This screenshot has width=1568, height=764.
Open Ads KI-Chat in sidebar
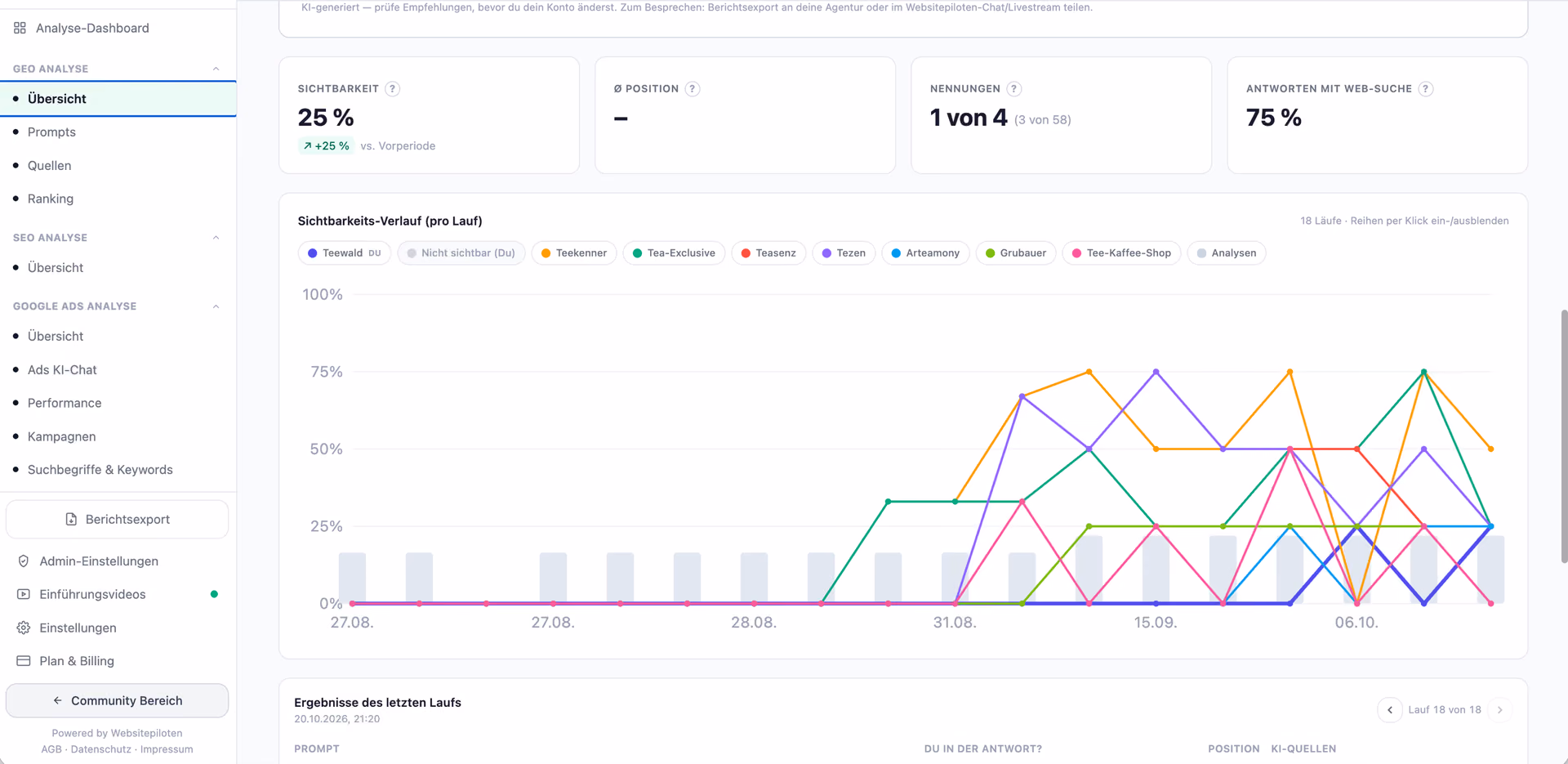(x=118, y=370)
